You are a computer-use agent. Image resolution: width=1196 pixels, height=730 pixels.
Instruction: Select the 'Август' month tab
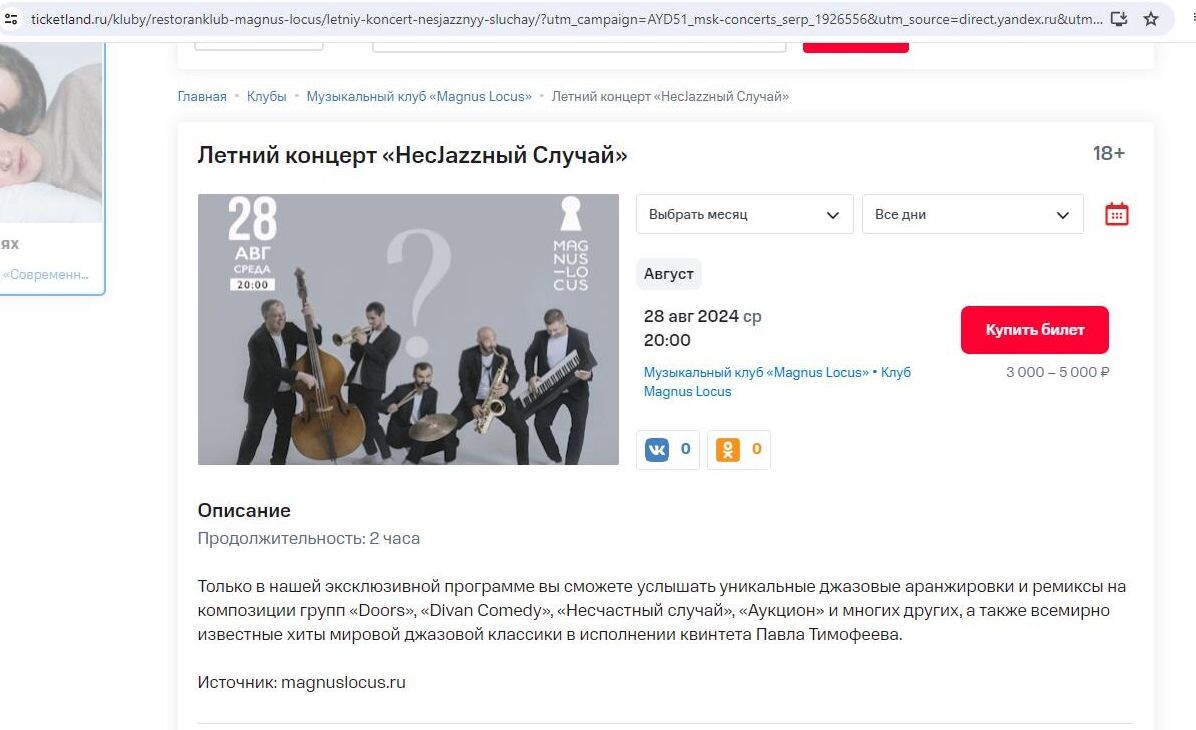(669, 274)
